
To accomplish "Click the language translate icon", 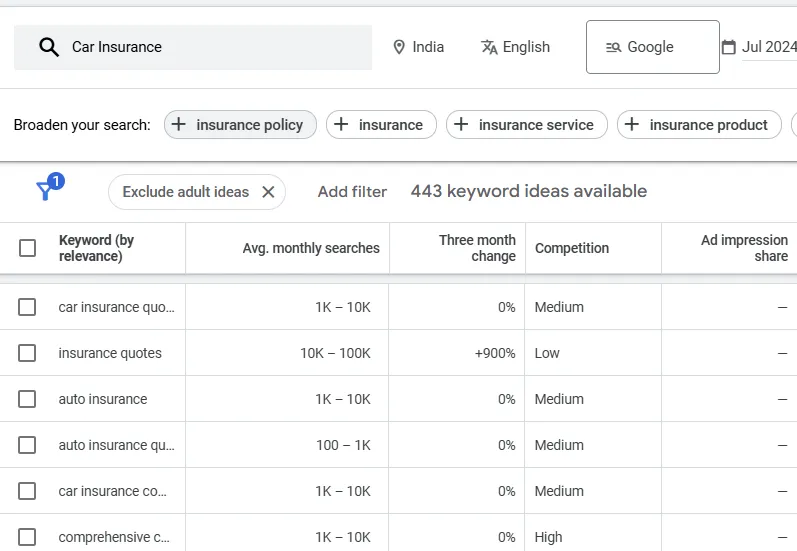I will [x=489, y=47].
